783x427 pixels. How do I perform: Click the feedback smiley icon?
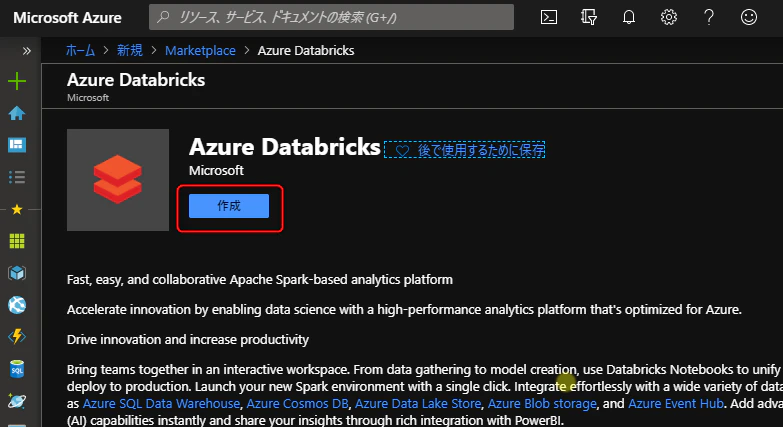point(748,17)
